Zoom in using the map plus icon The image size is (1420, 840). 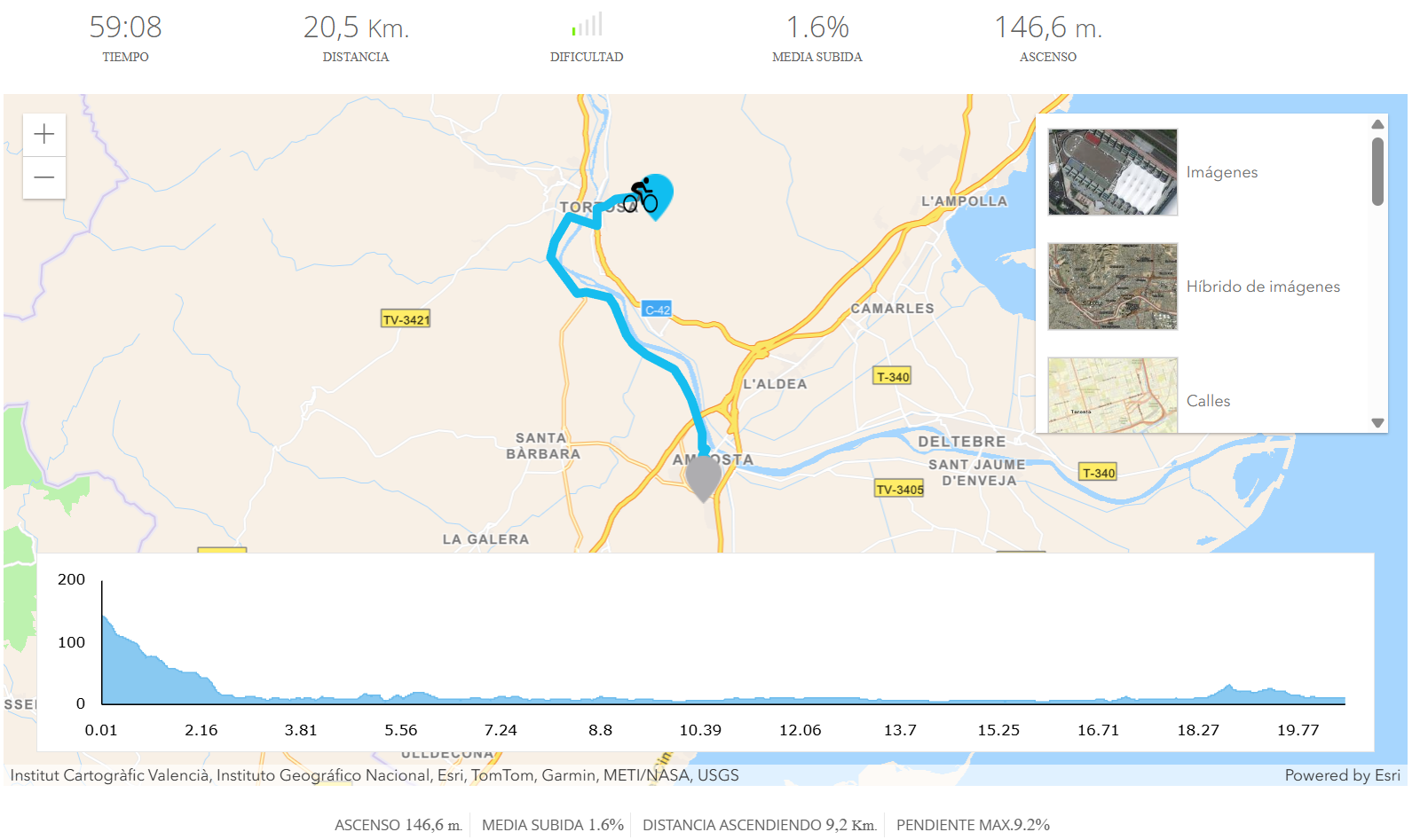tap(43, 134)
